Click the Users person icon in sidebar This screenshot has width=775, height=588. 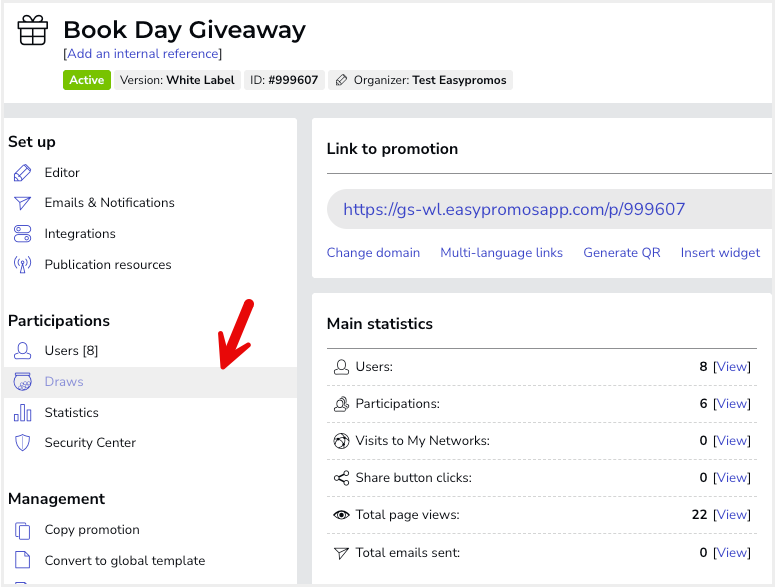(x=22, y=350)
